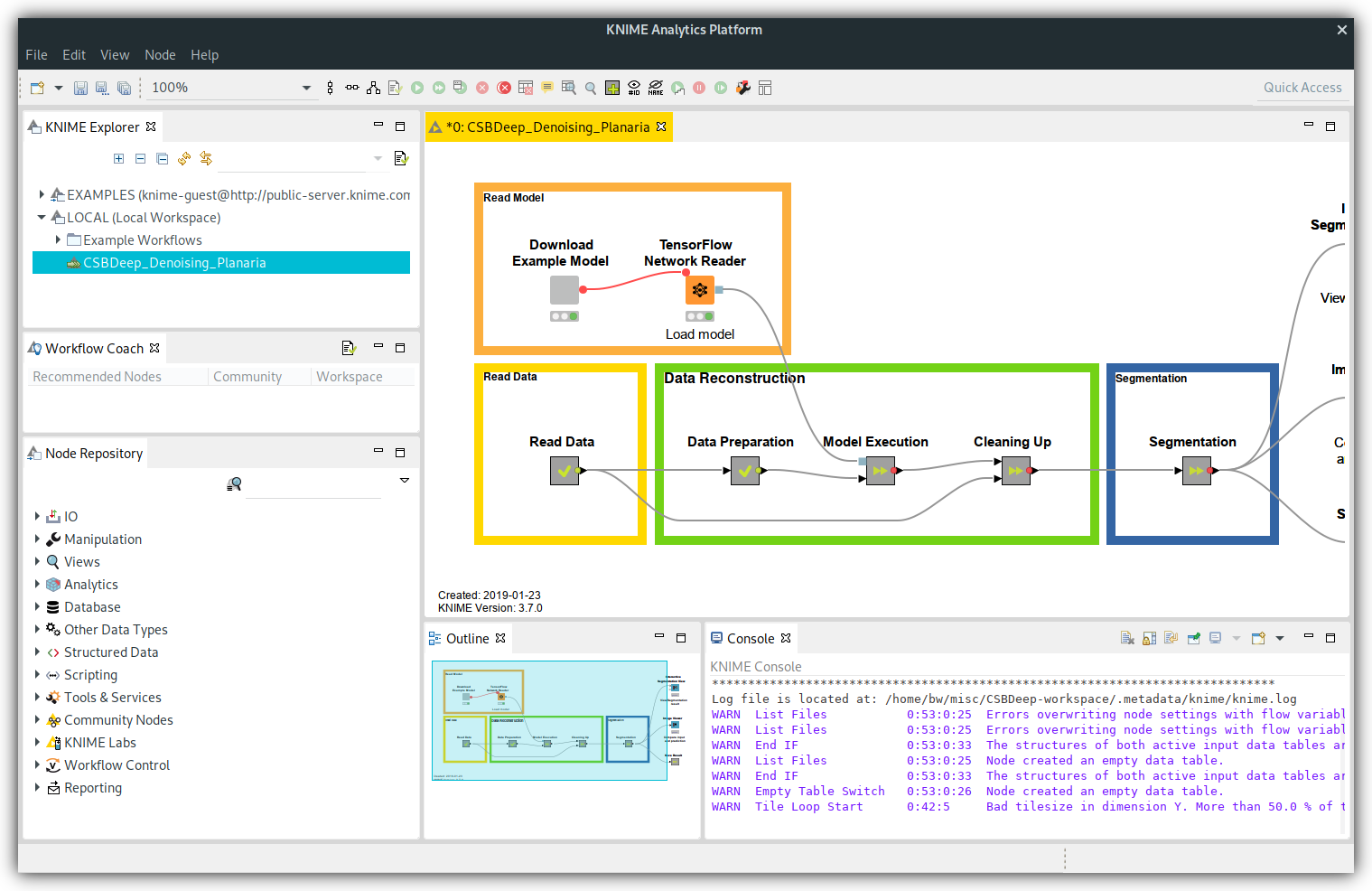Expand the Analytics category in Node Repository

37,585
